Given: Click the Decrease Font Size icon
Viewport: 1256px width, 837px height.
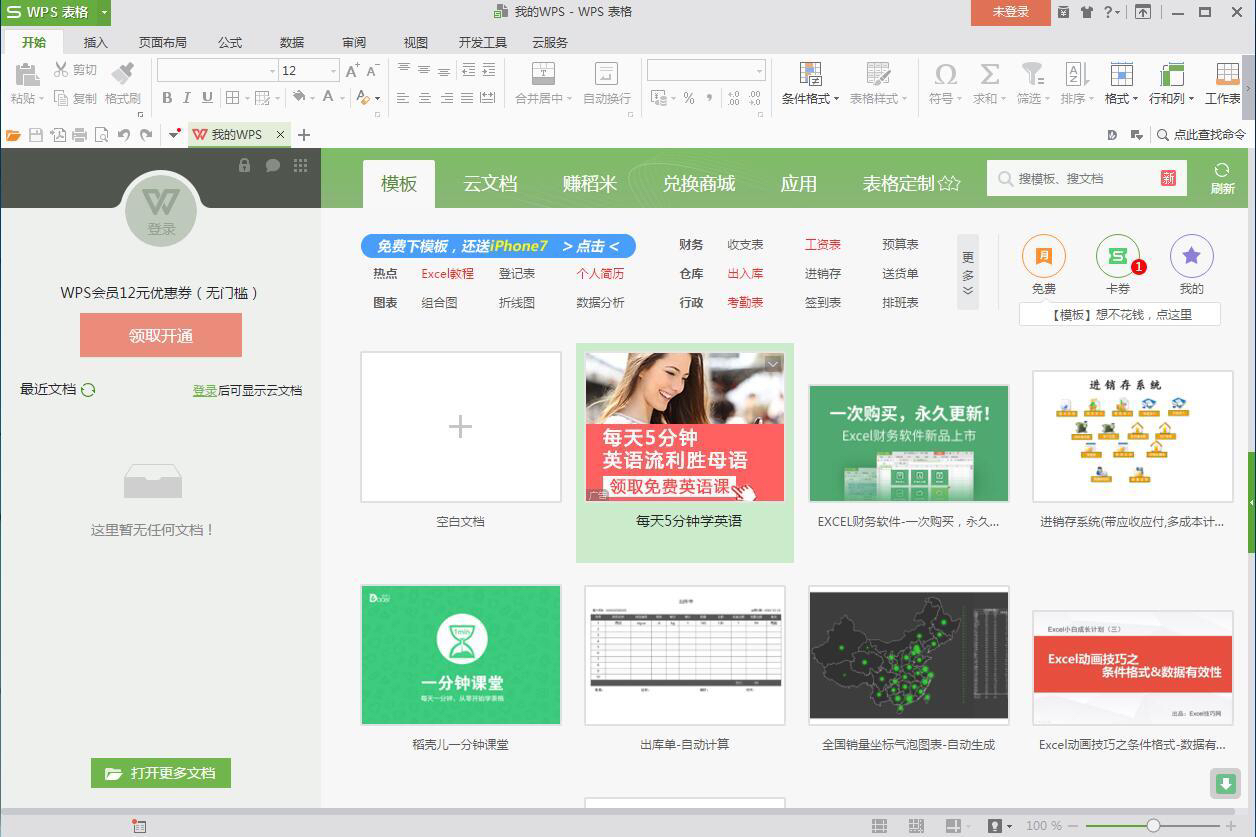Looking at the screenshot, I should coord(372,70).
